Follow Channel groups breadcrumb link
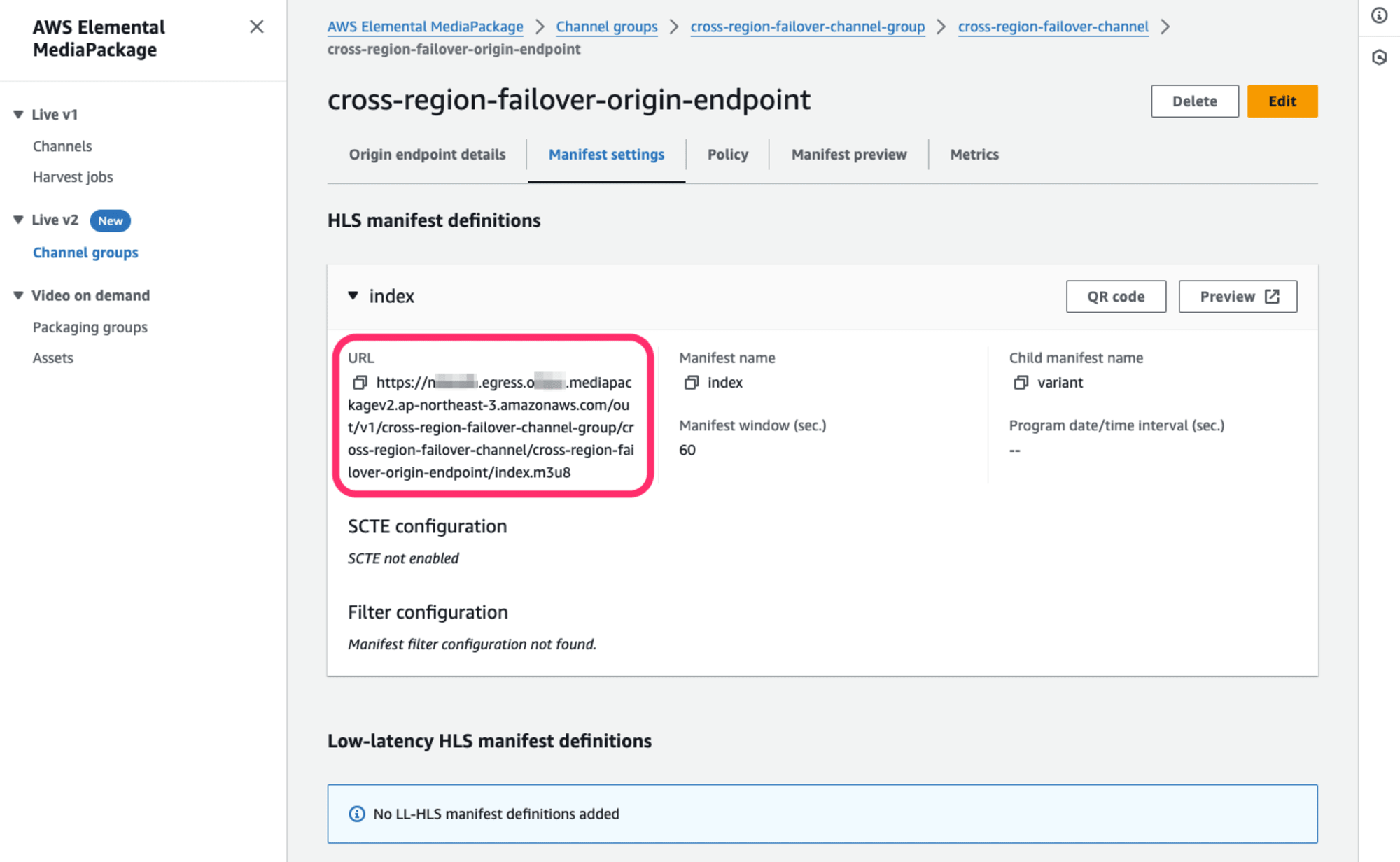The image size is (1400, 862). tap(607, 27)
